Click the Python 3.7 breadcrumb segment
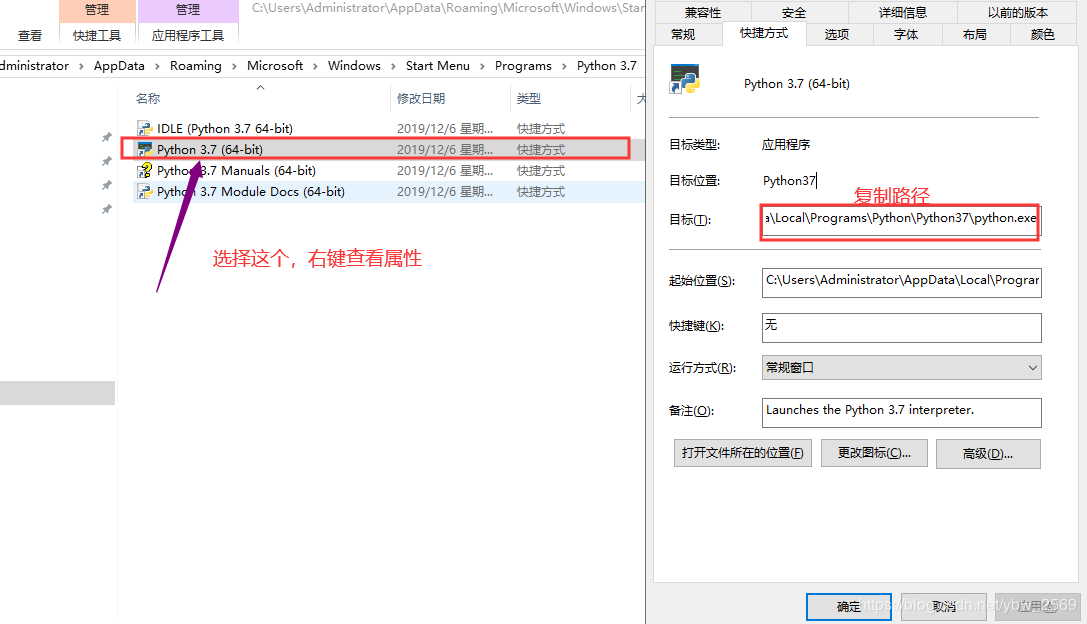The height and width of the screenshot is (624, 1087). (607, 66)
